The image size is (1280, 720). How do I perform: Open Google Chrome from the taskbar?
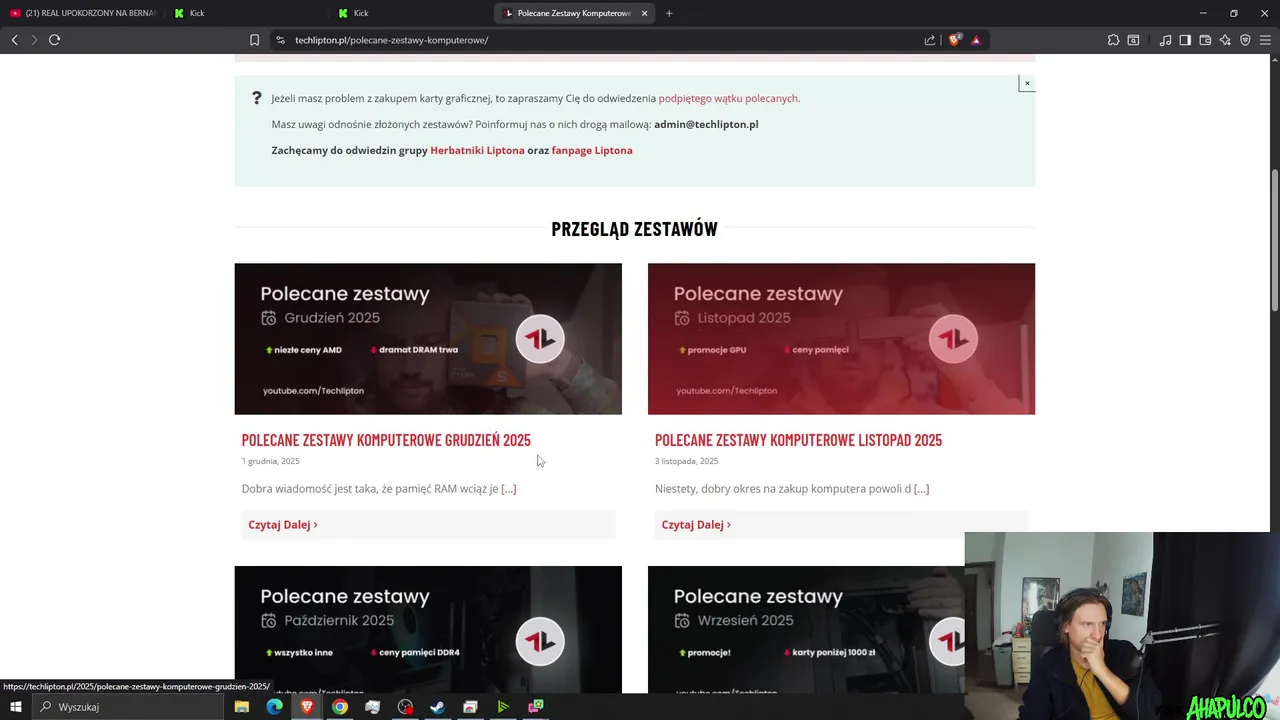340,707
